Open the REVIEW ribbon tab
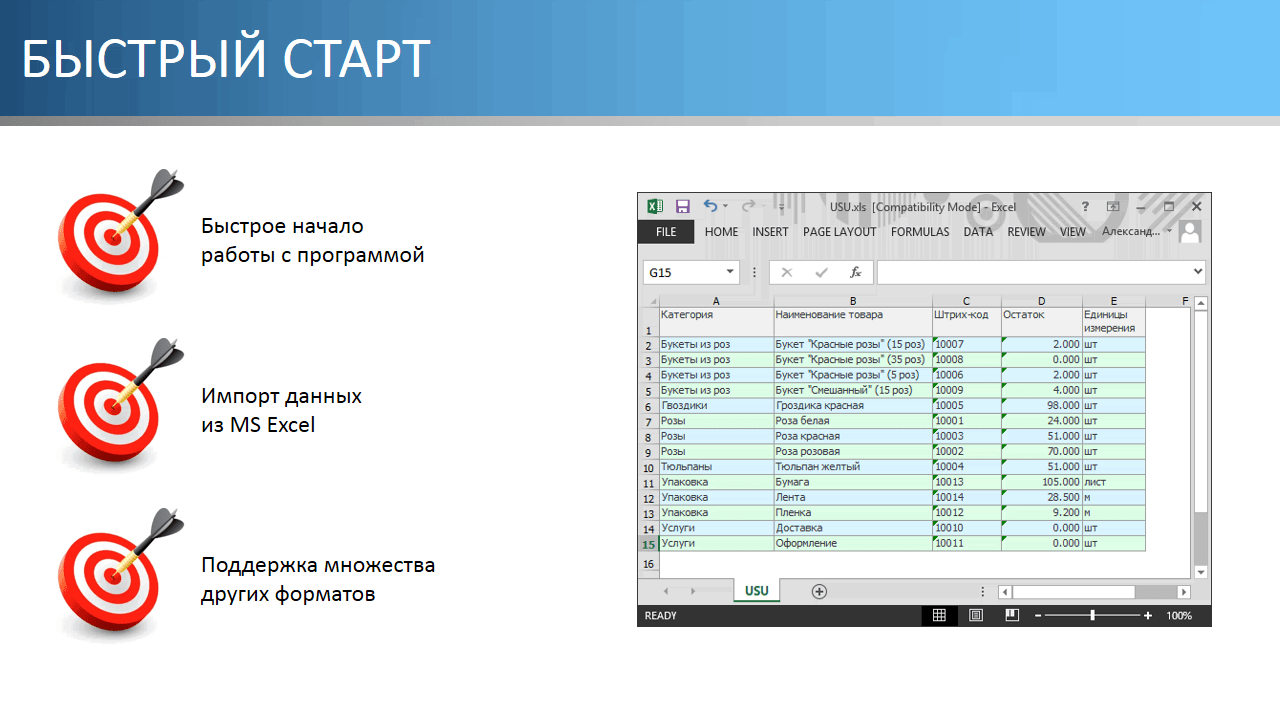The width and height of the screenshot is (1280, 720). pyautogui.click(x=1026, y=232)
